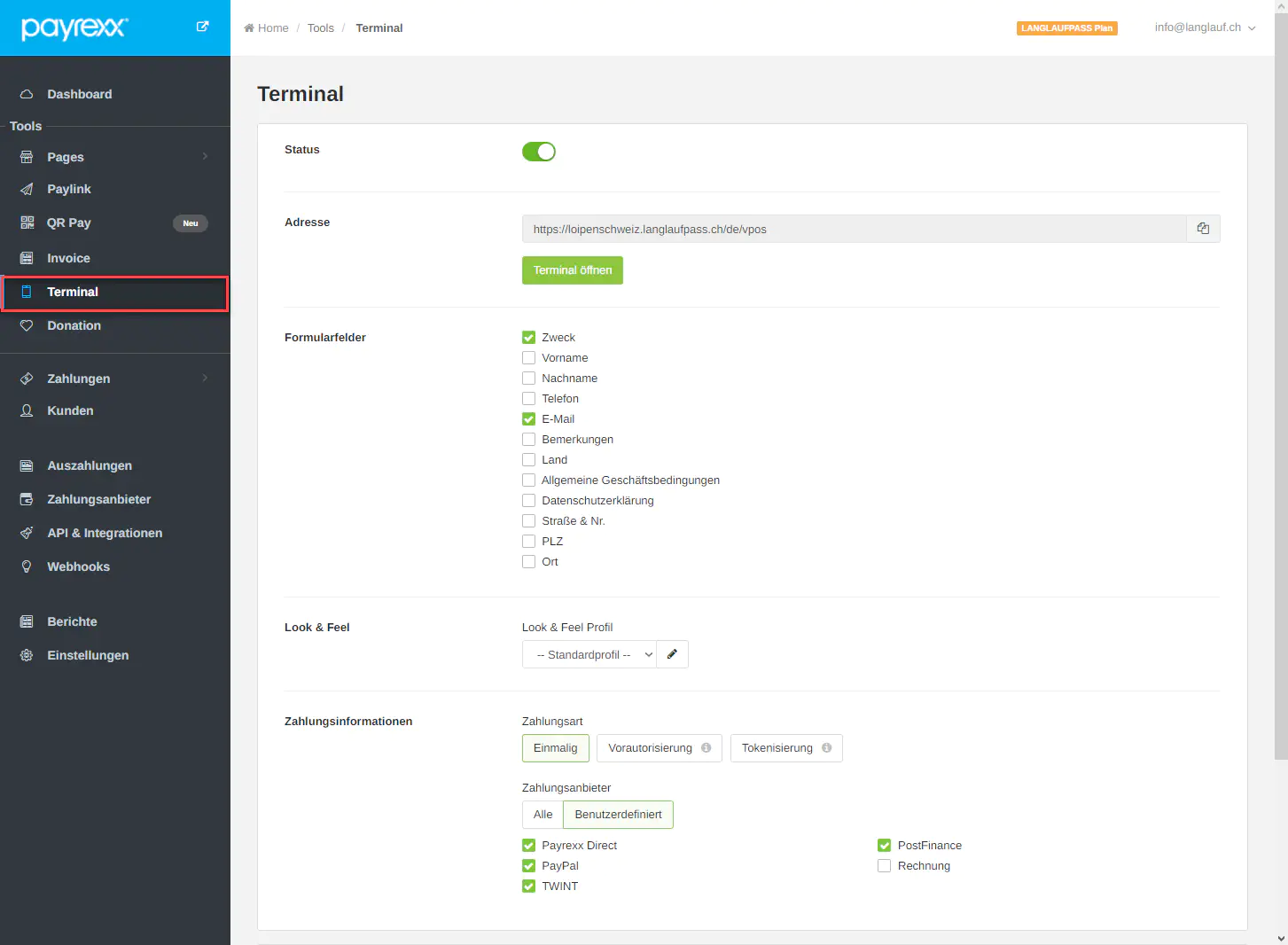Open the Donation menu item
The width and height of the screenshot is (1288, 945).
click(x=74, y=325)
